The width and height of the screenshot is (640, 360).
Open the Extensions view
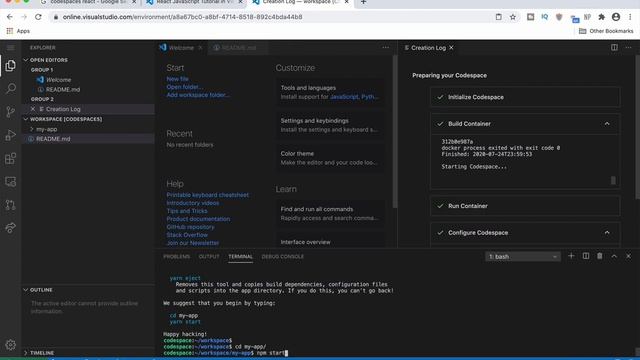11,158
